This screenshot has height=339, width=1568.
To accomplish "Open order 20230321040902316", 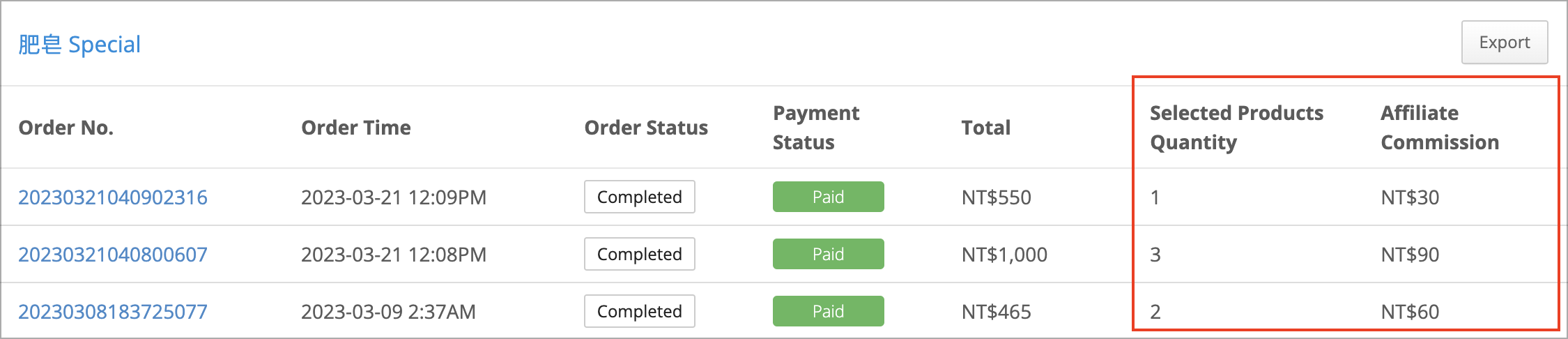I will coord(113,197).
